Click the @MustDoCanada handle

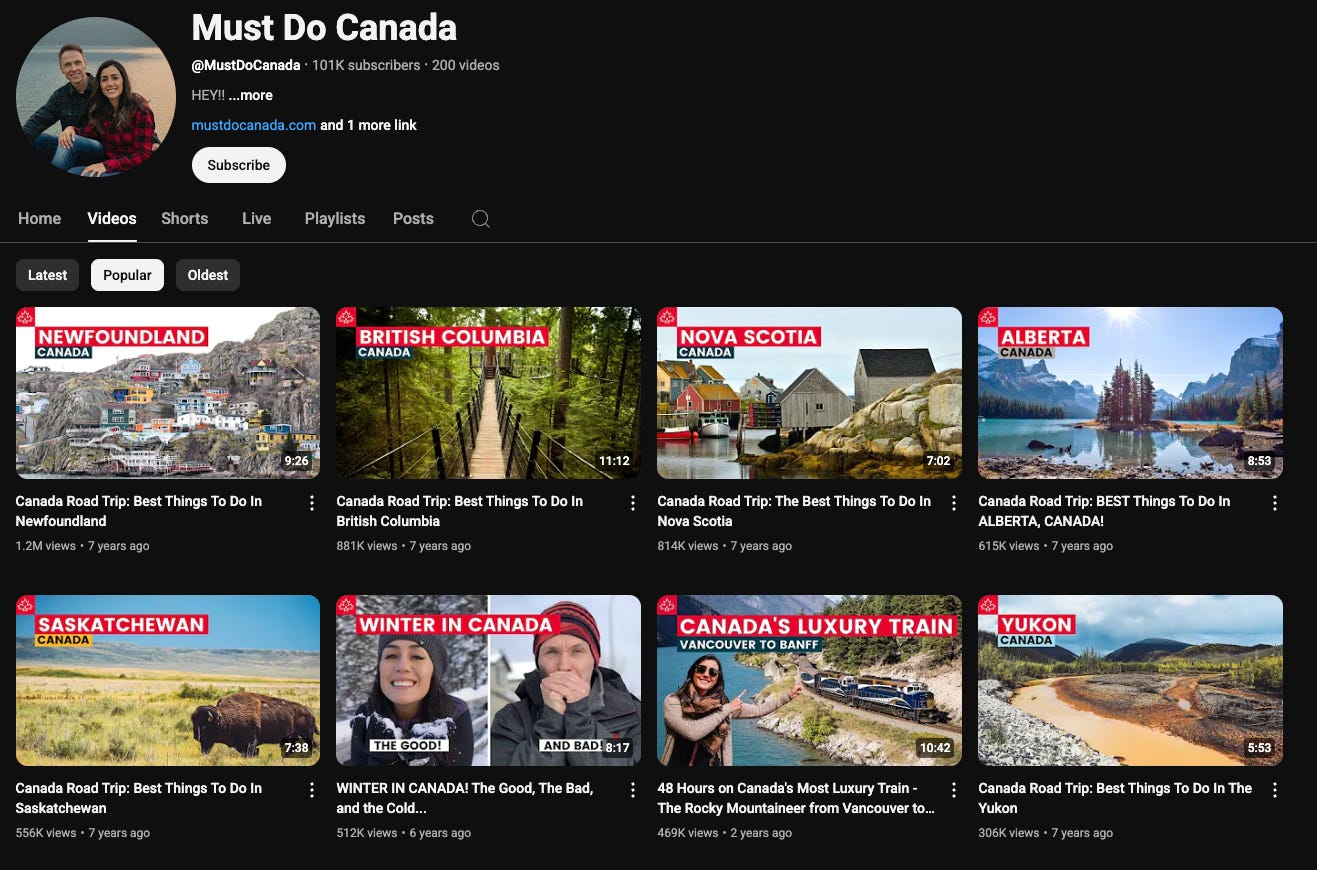pyautogui.click(x=246, y=65)
